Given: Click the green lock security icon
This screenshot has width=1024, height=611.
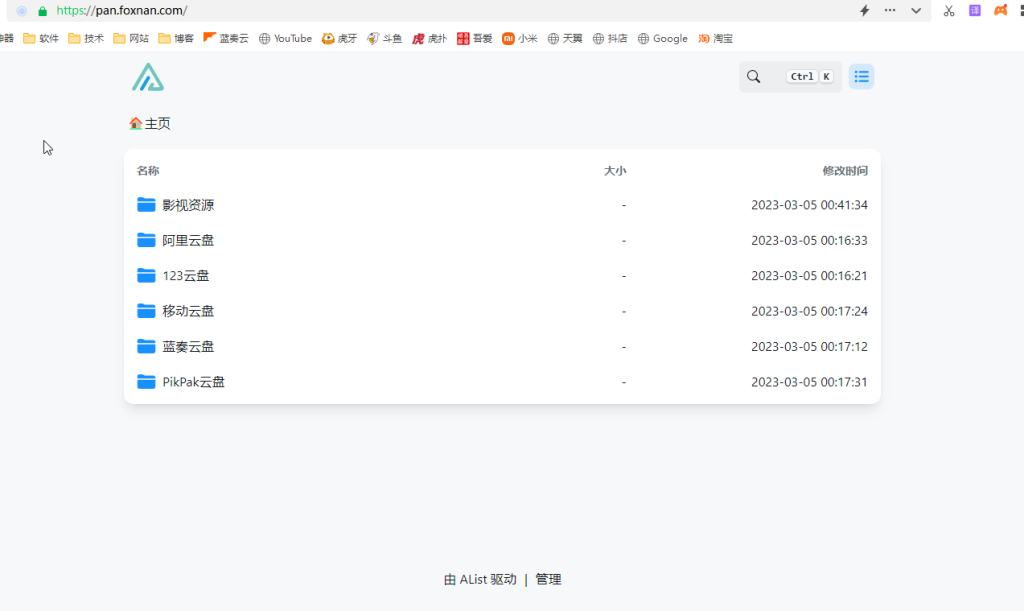Looking at the screenshot, I should [42, 11].
